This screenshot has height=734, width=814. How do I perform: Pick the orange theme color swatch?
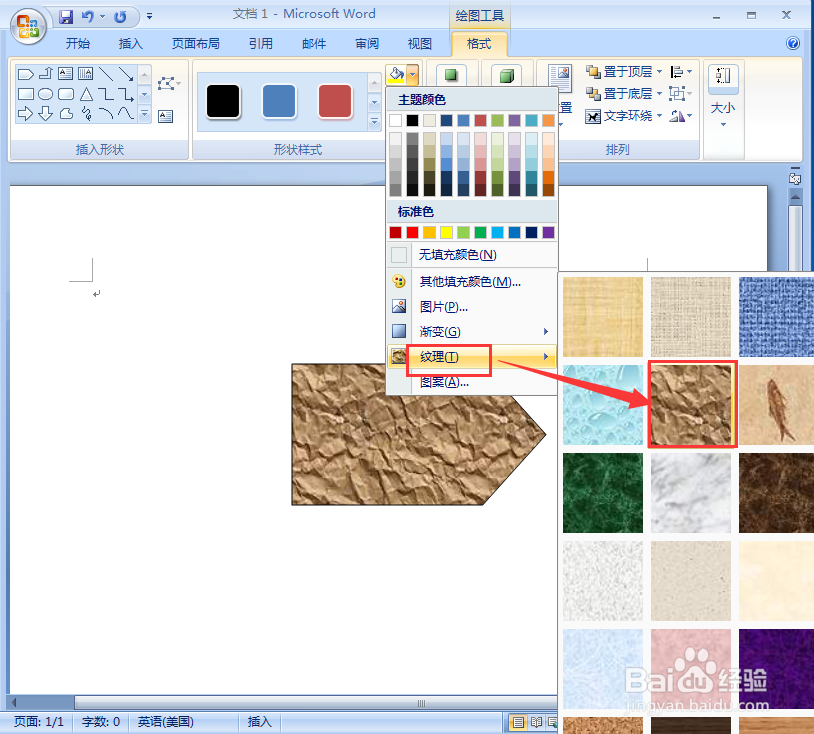(x=548, y=120)
